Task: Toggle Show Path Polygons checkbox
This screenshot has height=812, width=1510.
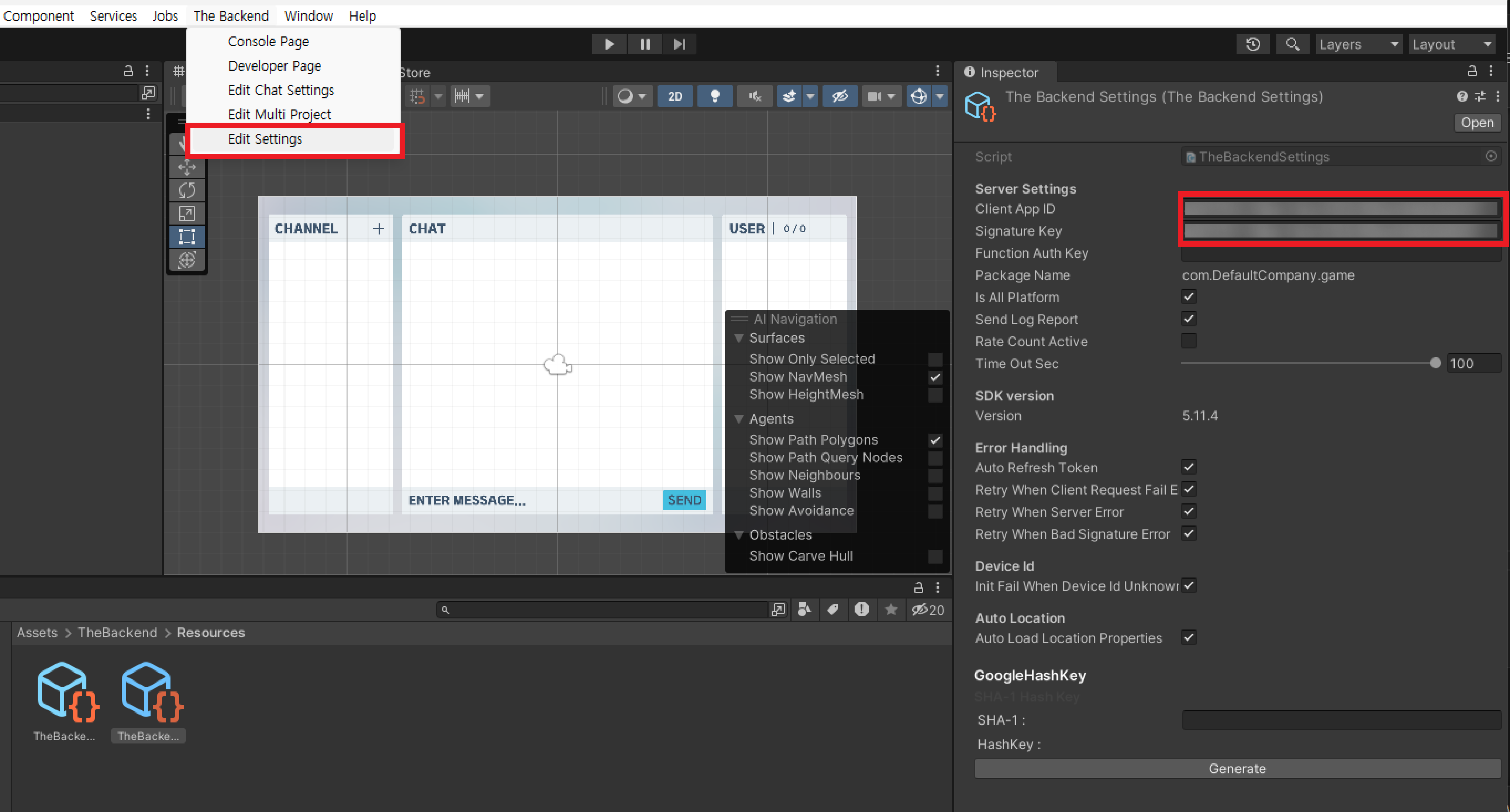Action: point(935,440)
